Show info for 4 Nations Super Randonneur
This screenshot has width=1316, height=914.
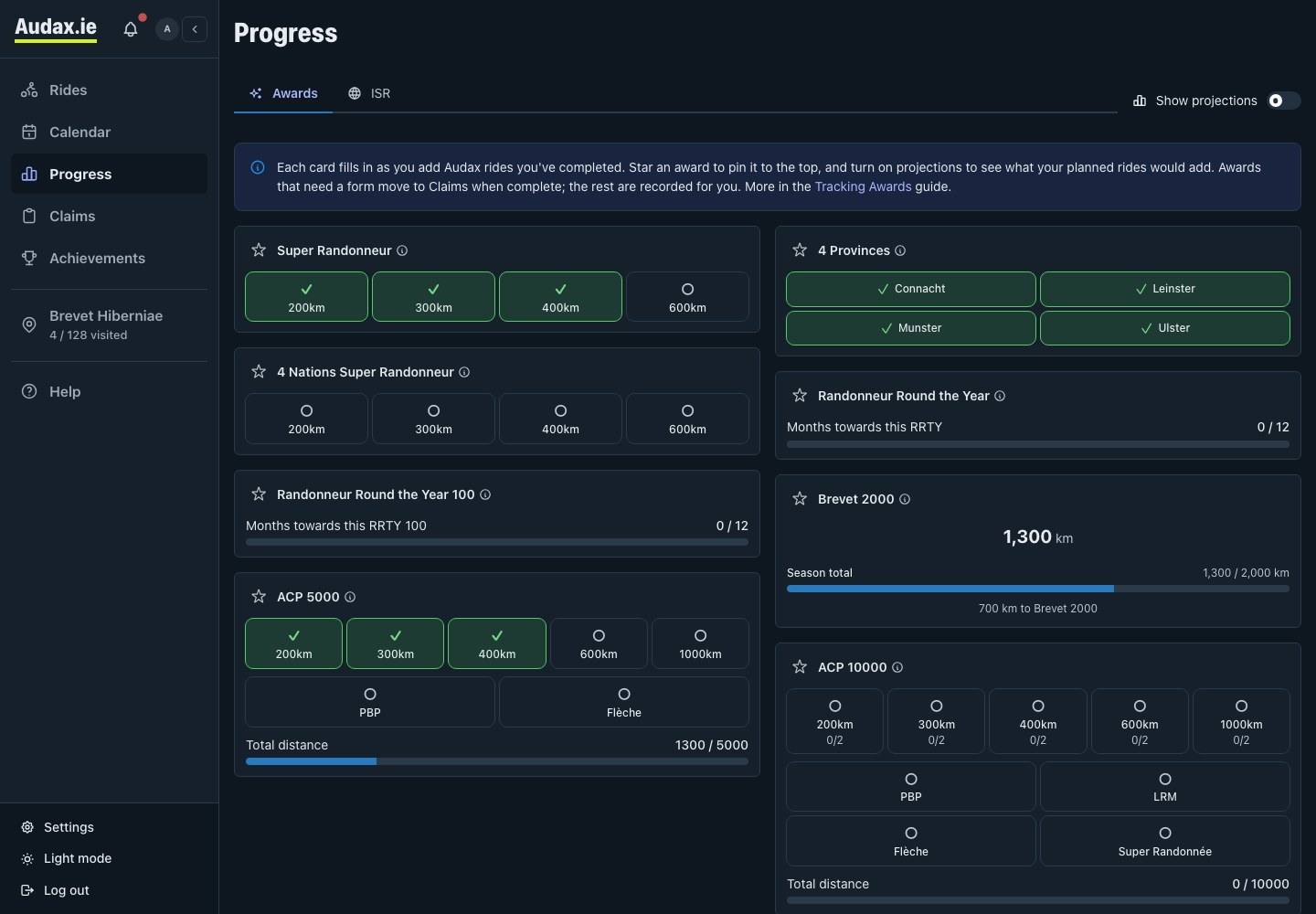click(464, 372)
